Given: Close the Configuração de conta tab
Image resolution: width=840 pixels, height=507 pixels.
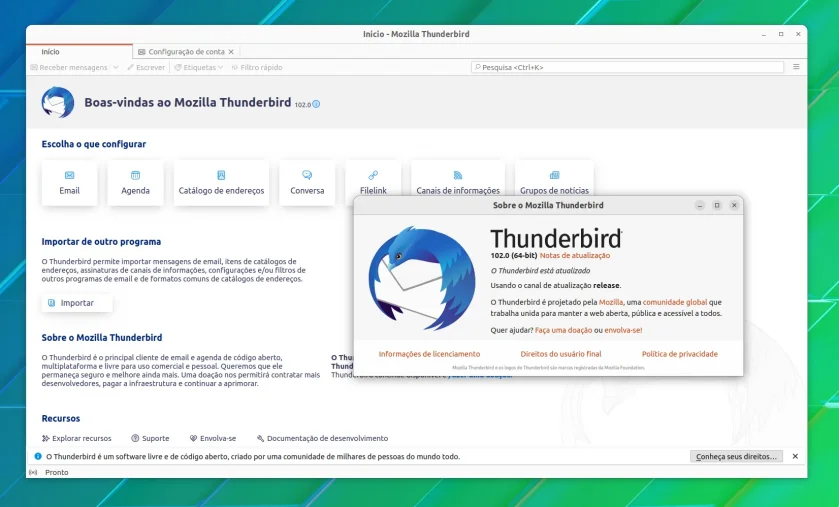Looking at the screenshot, I should (x=231, y=52).
